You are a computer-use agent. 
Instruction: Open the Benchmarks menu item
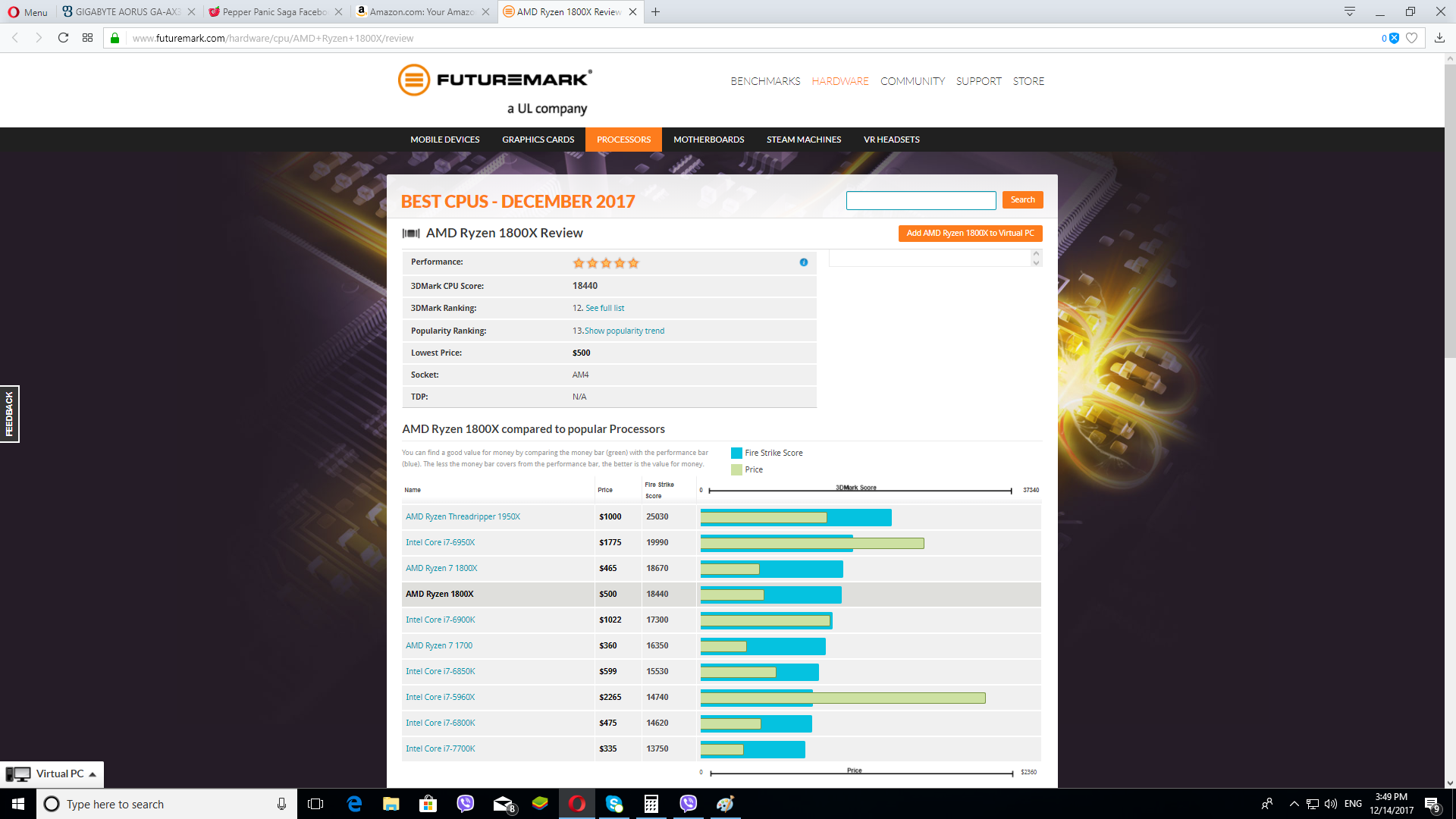click(x=765, y=81)
